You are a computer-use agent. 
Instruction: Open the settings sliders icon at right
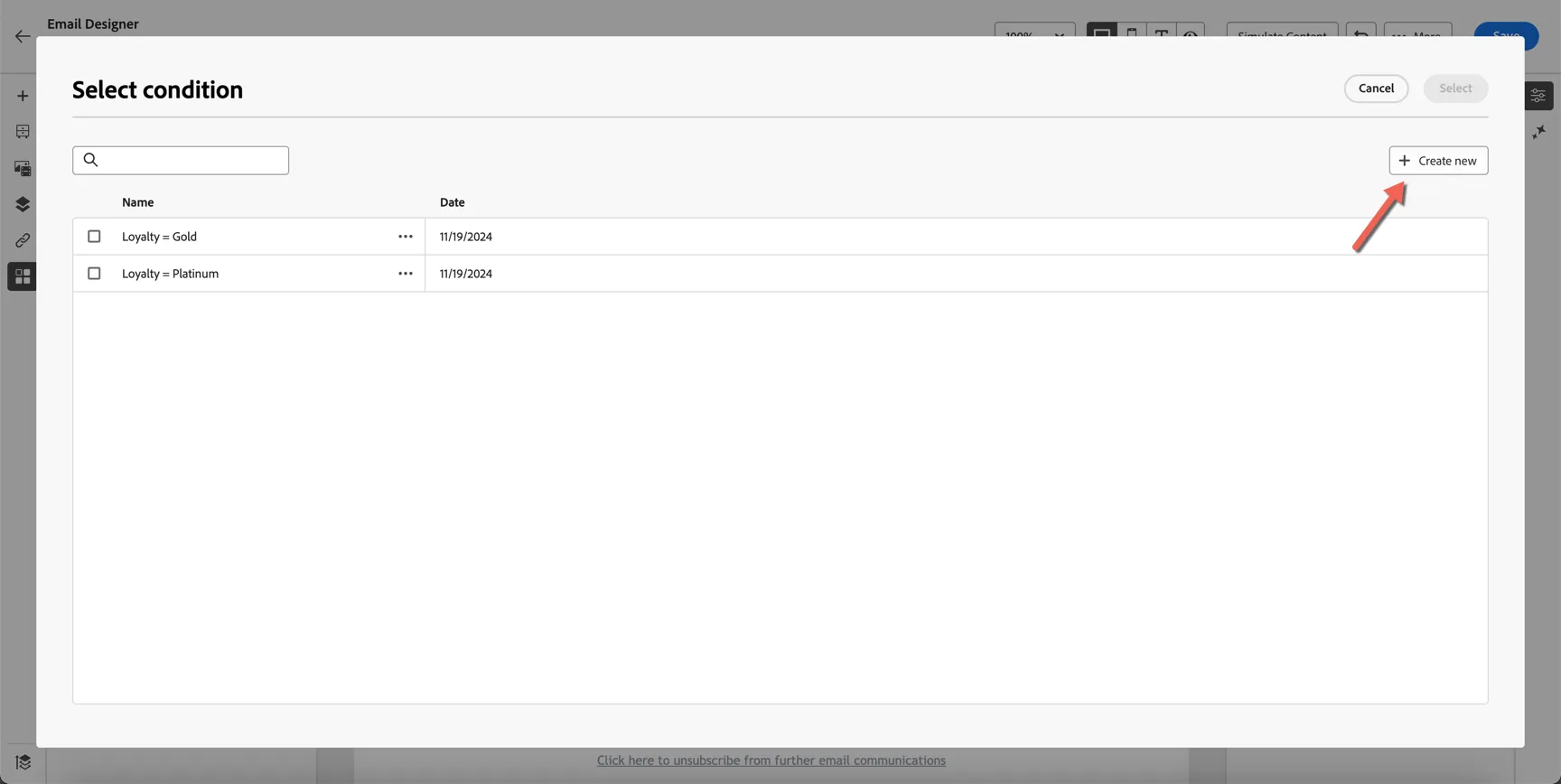pyautogui.click(x=1538, y=96)
